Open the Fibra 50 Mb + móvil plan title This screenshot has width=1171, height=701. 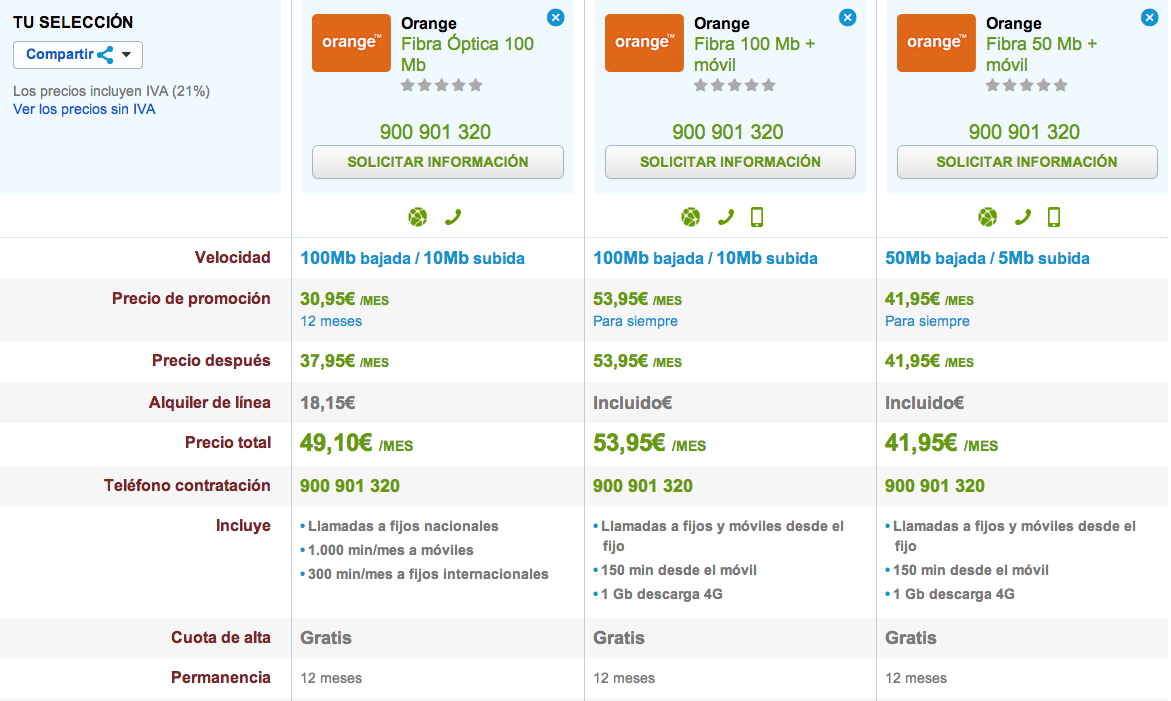(1041, 54)
